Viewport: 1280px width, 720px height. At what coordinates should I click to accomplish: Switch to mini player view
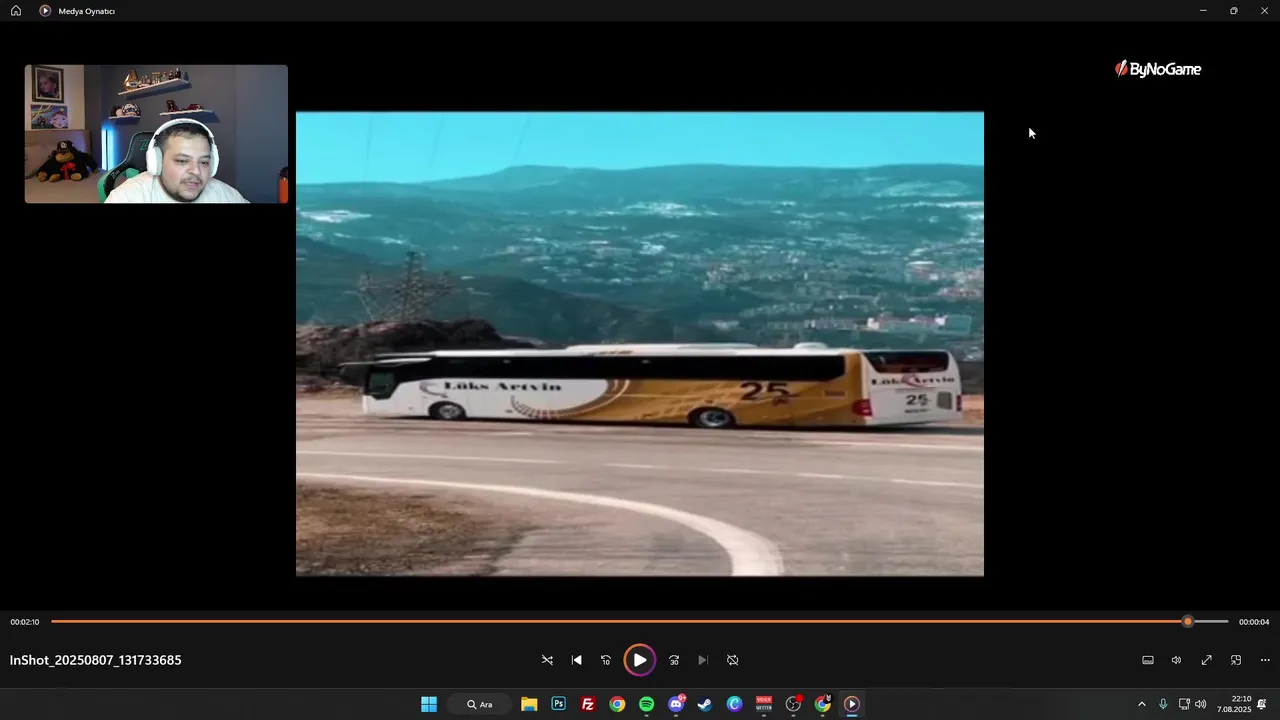1236,660
